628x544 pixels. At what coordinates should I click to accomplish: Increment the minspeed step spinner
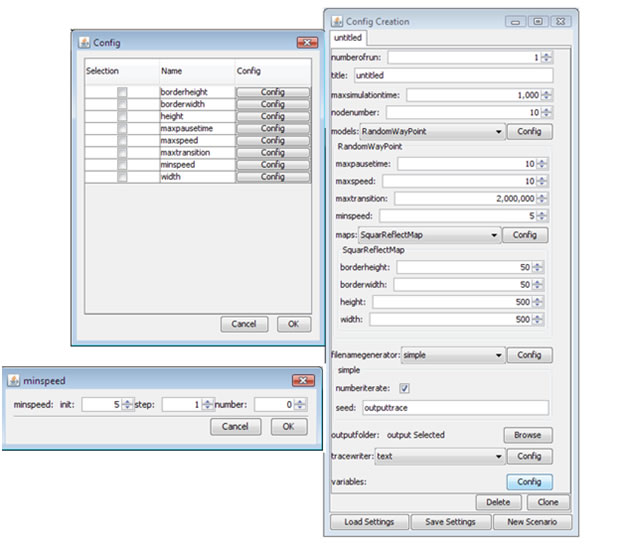click(x=207, y=401)
